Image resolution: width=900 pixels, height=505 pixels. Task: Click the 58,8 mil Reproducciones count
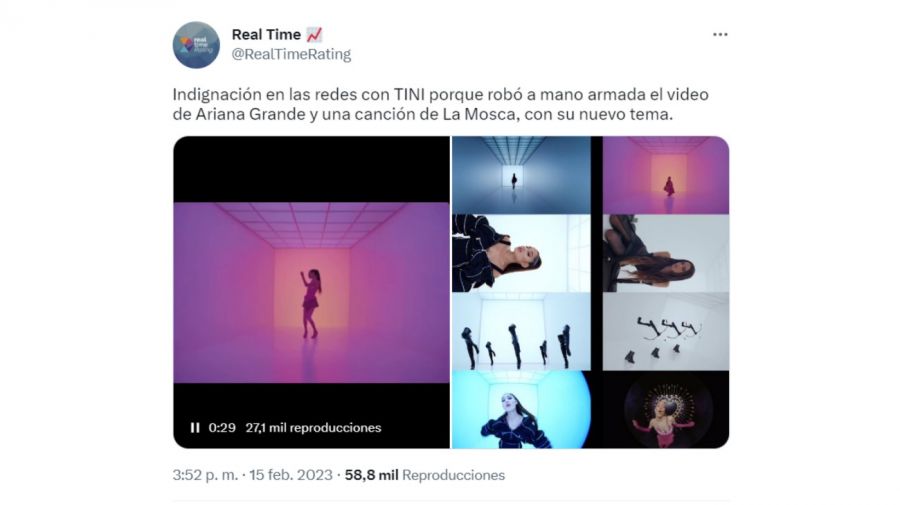point(425,475)
